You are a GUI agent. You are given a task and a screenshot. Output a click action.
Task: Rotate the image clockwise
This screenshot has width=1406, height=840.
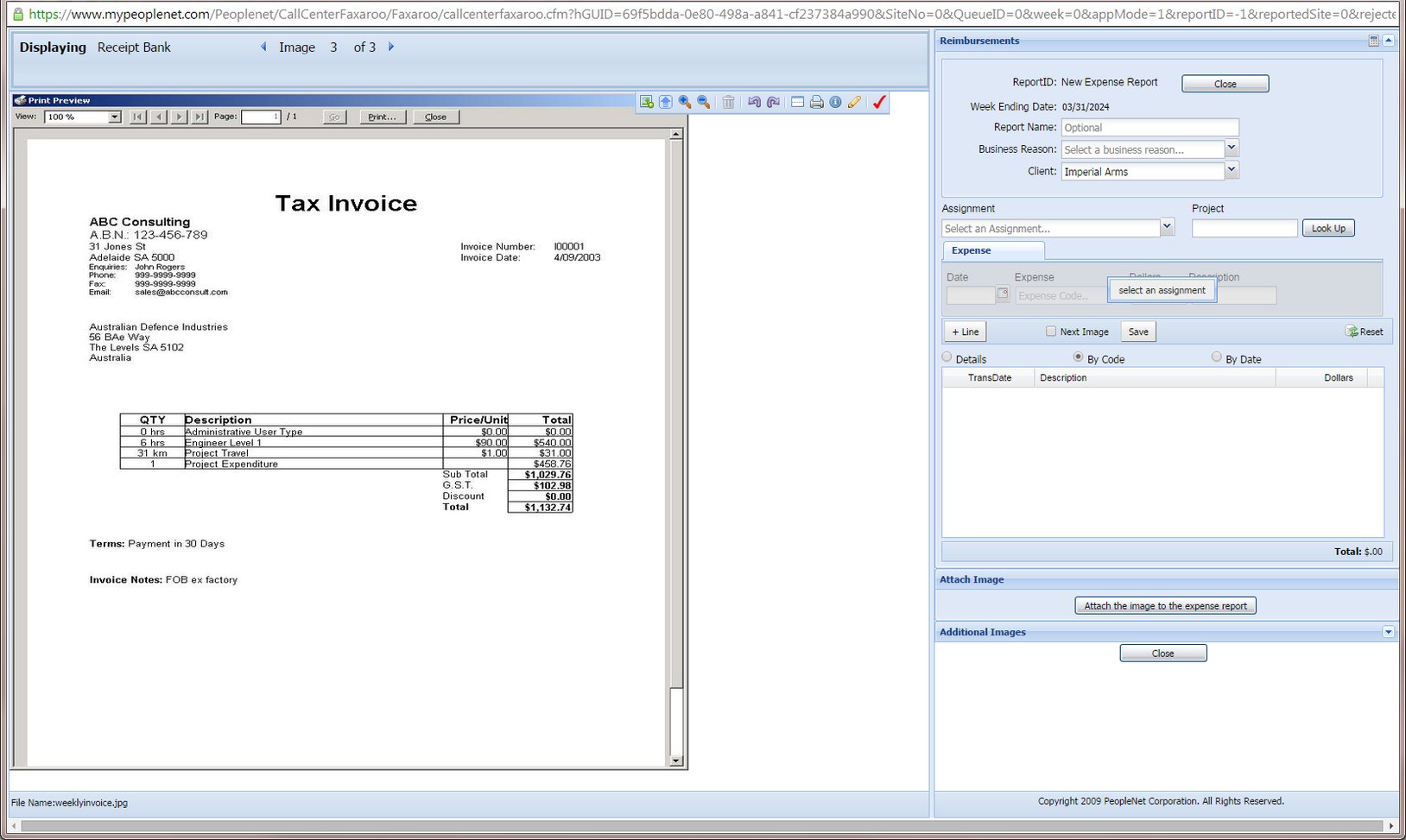(x=773, y=102)
